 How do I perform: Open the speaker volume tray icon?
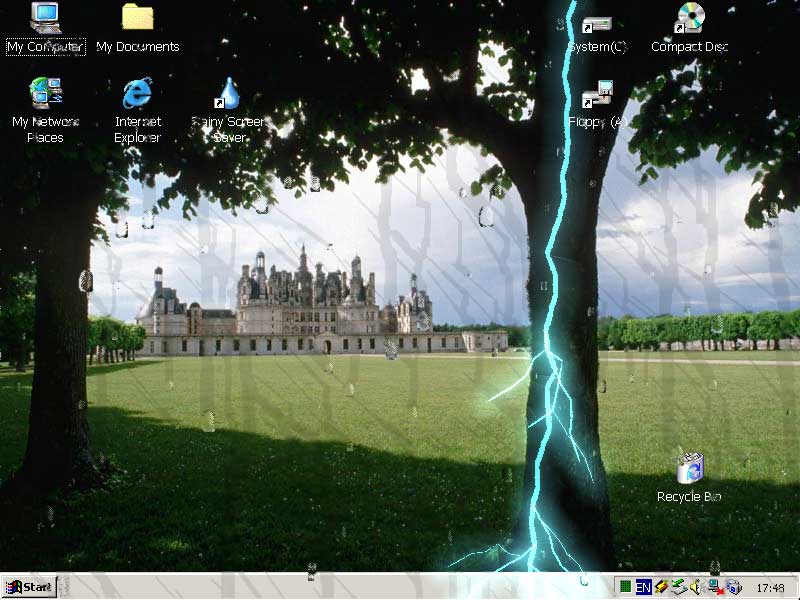click(696, 587)
